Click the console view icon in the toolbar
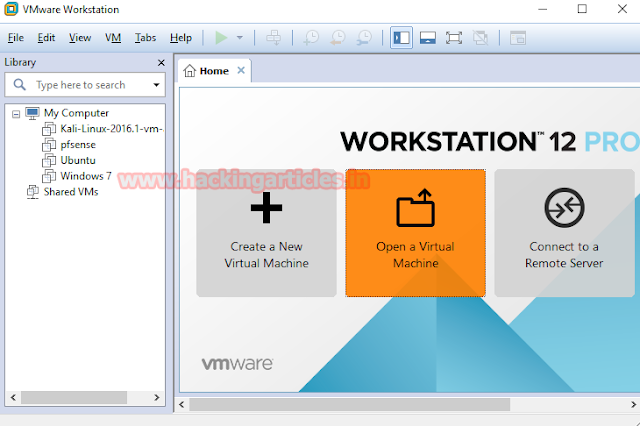 518,38
